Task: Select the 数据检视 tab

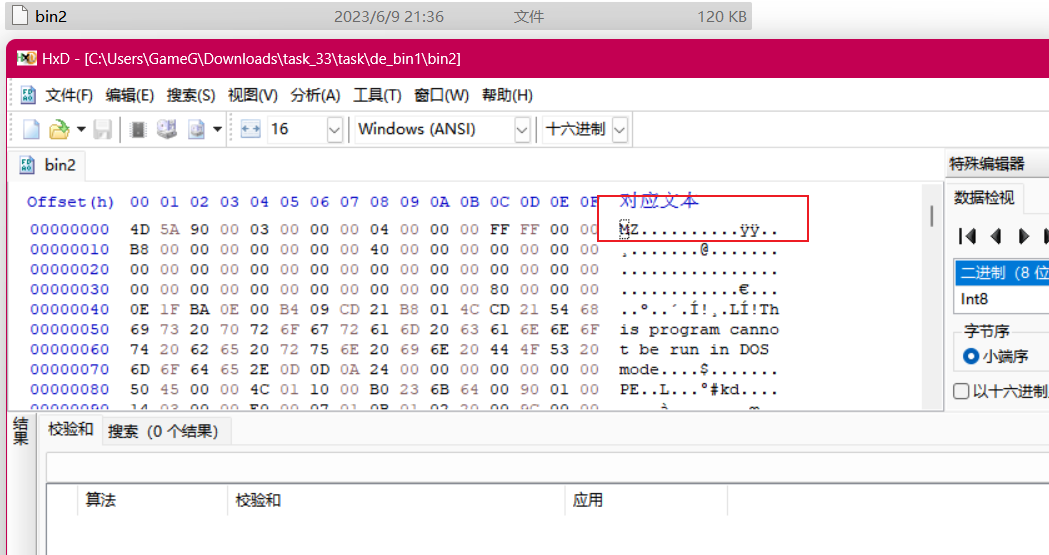Action: [x=983, y=198]
